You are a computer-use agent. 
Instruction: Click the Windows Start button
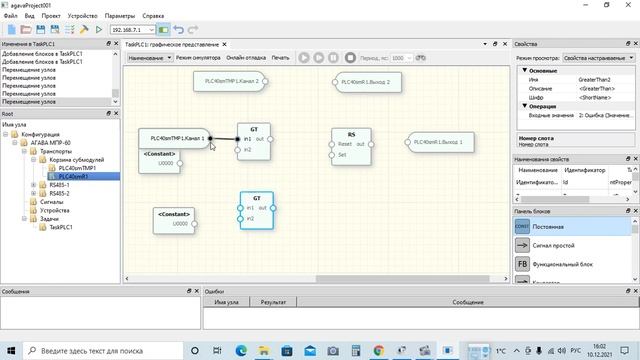11,351
